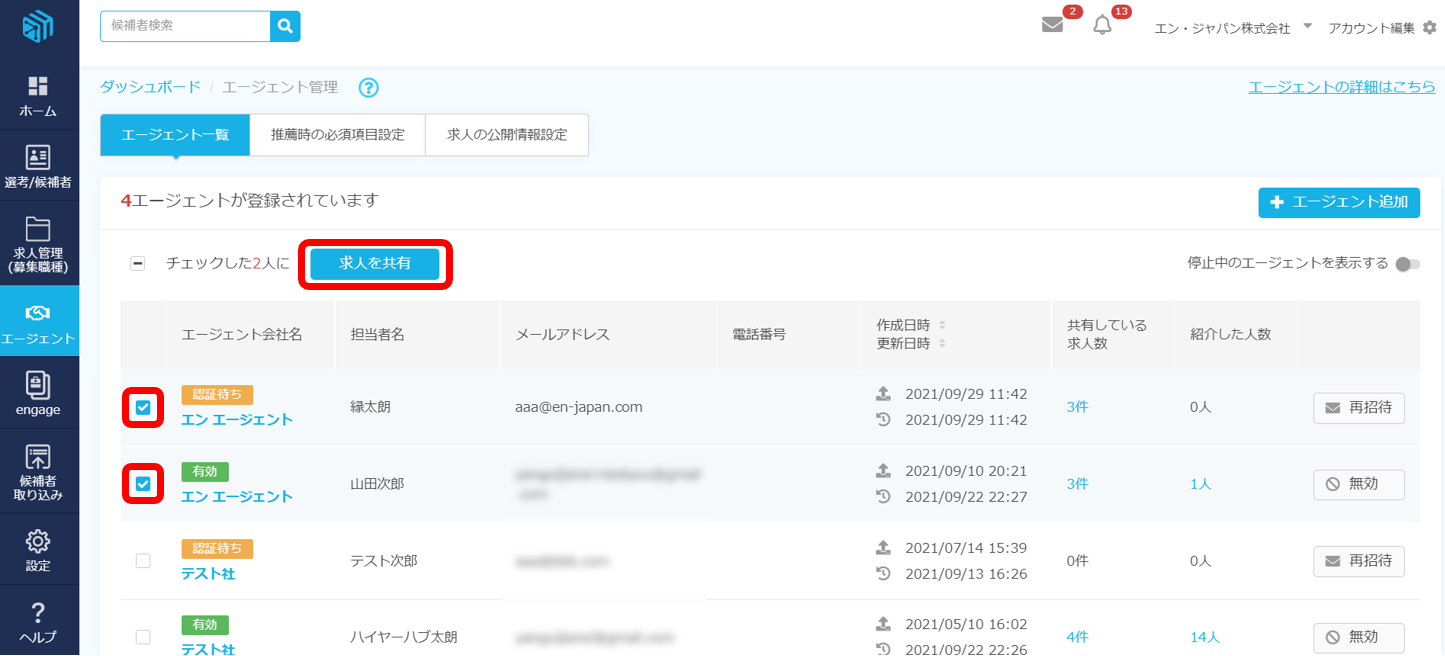Image resolution: width=1445 pixels, height=656 pixels.
Task: Open 候補者取り込み in the sidebar
Action: pos(38,471)
